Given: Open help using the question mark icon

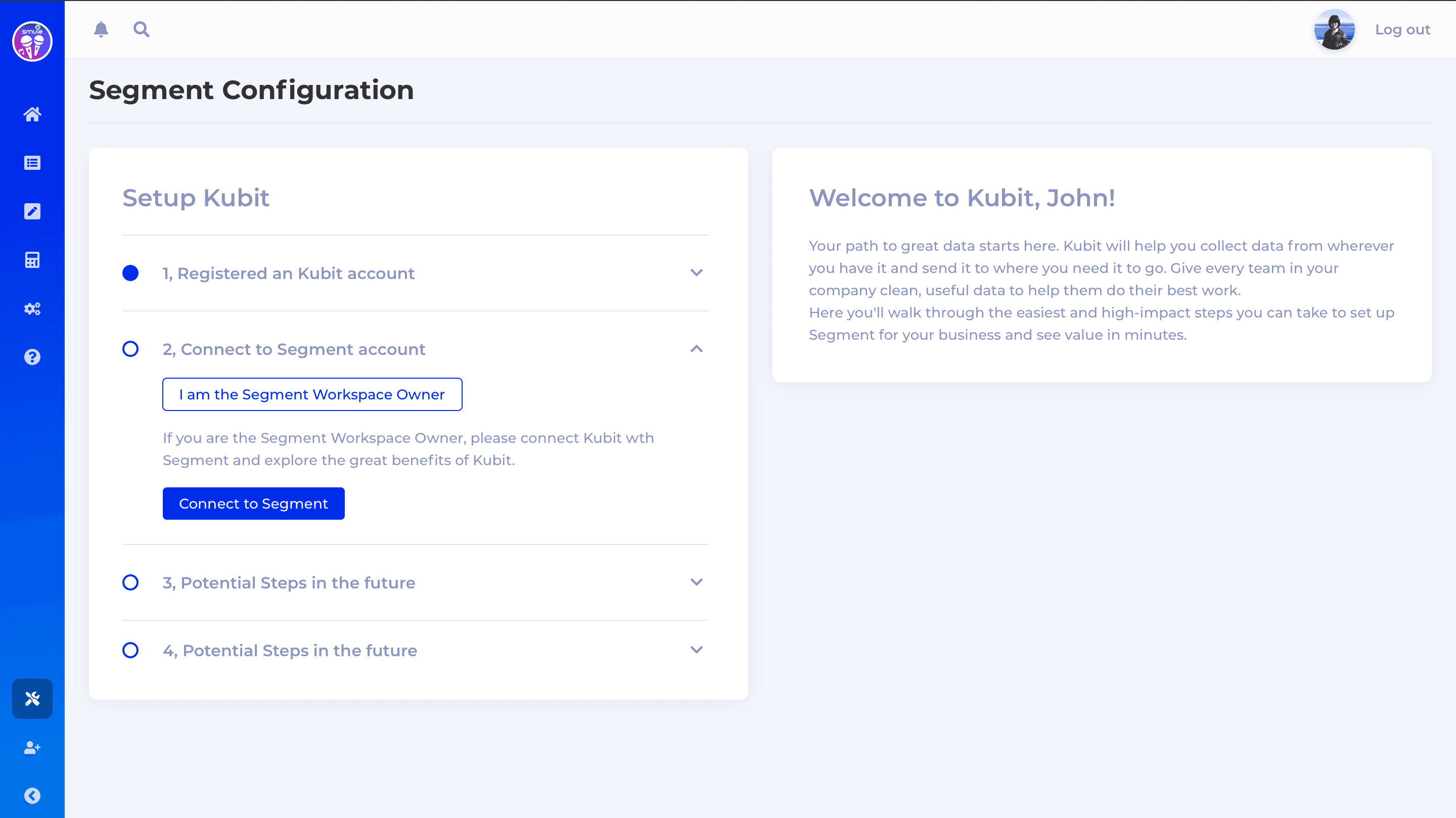Looking at the screenshot, I should tap(32, 357).
